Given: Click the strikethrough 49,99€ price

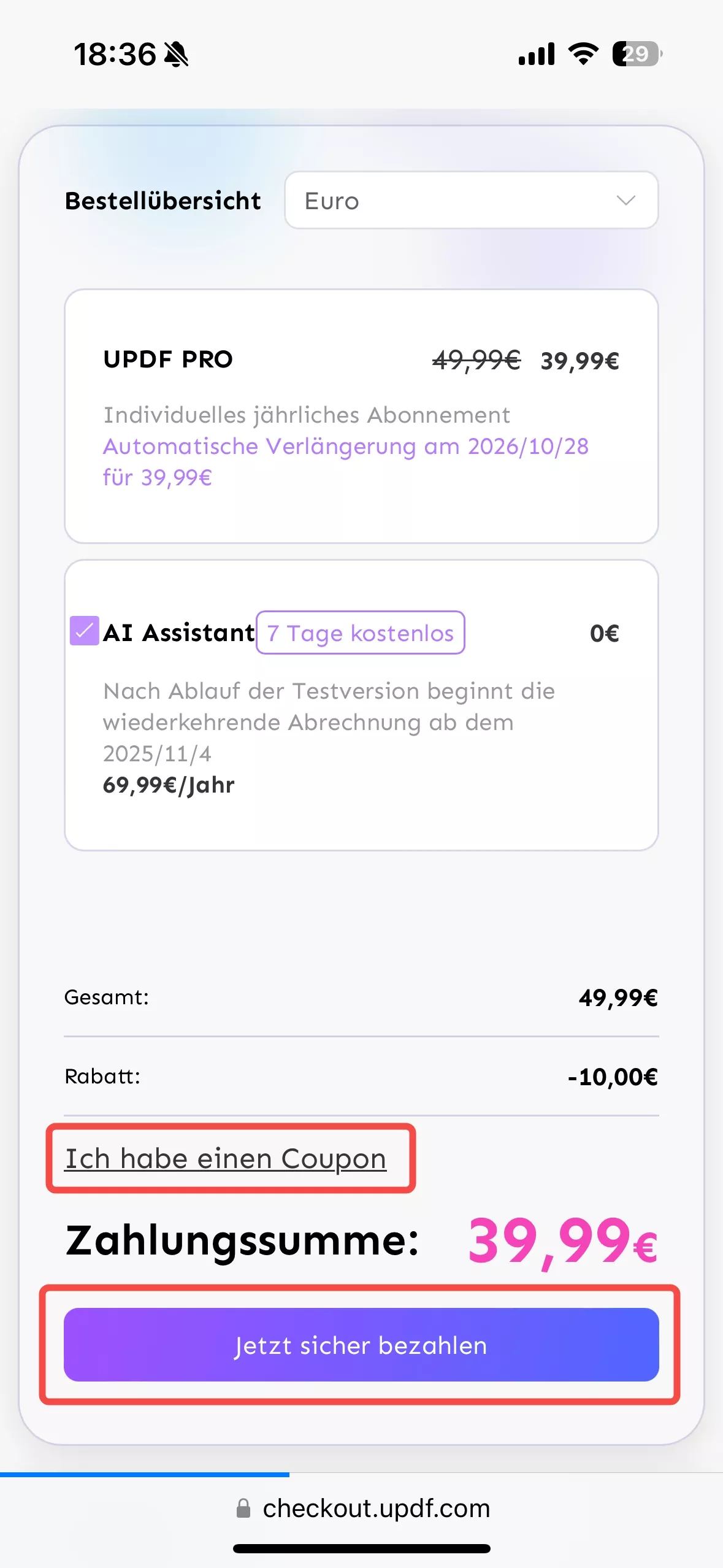Looking at the screenshot, I should (475, 359).
